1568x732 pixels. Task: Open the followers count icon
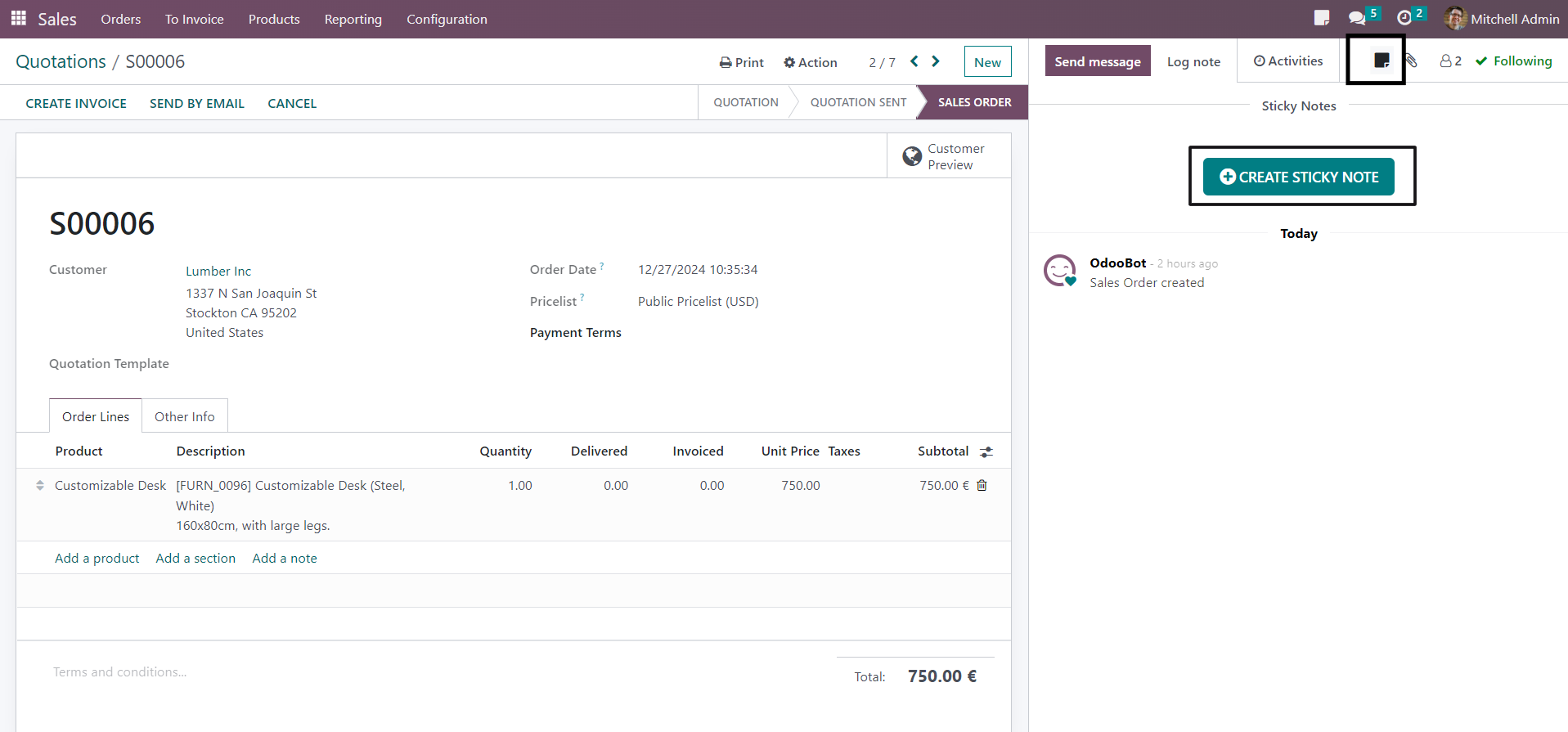coord(1450,61)
